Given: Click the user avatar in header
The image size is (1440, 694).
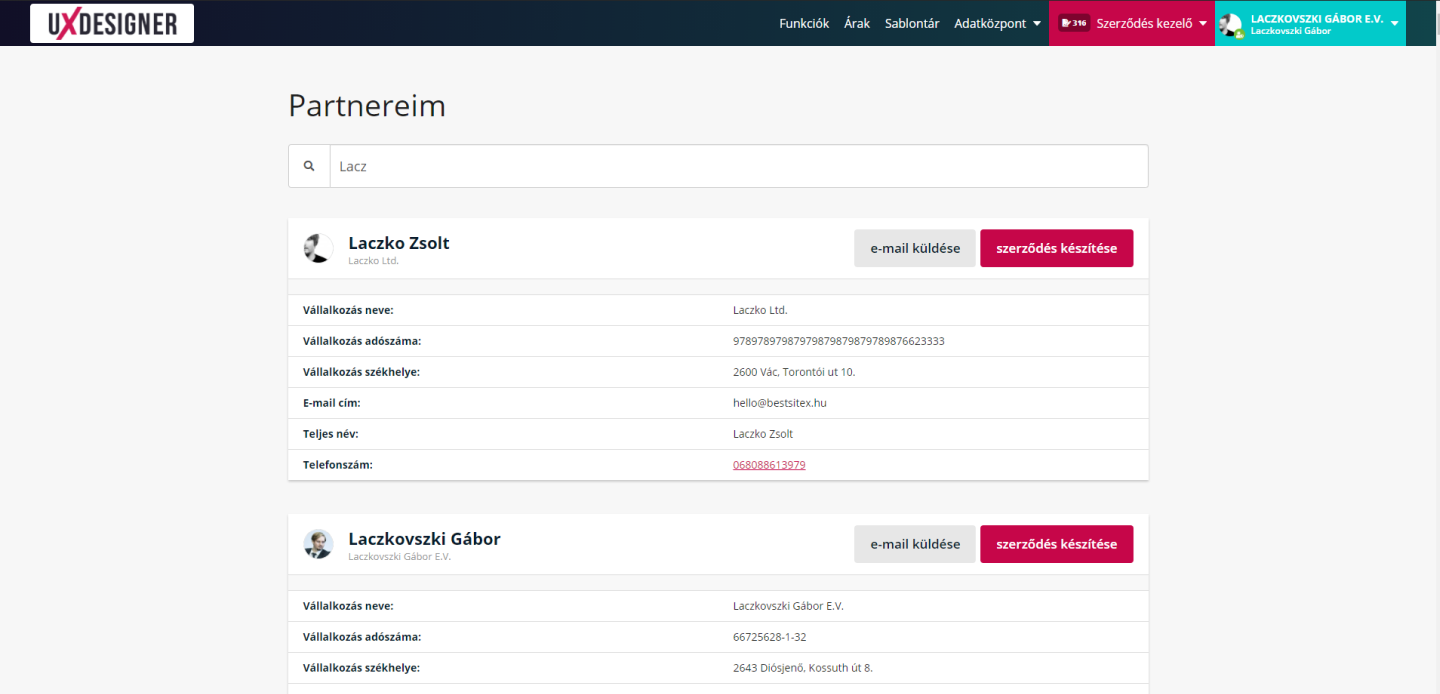Looking at the screenshot, I should tap(1230, 24).
